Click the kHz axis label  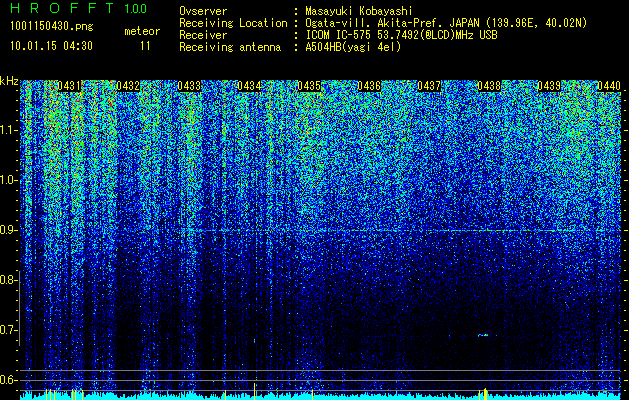pyautogui.click(x=10, y=81)
